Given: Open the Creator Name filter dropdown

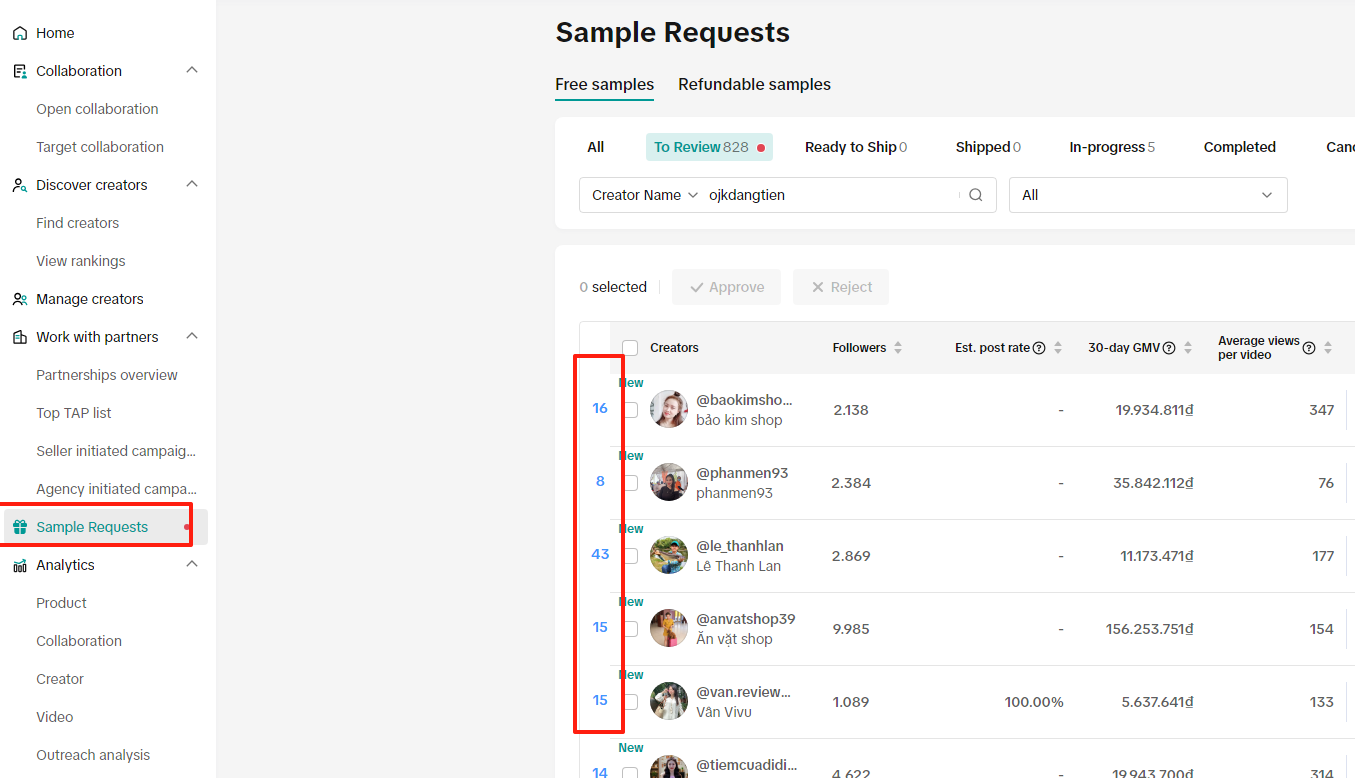Looking at the screenshot, I should tap(644, 195).
